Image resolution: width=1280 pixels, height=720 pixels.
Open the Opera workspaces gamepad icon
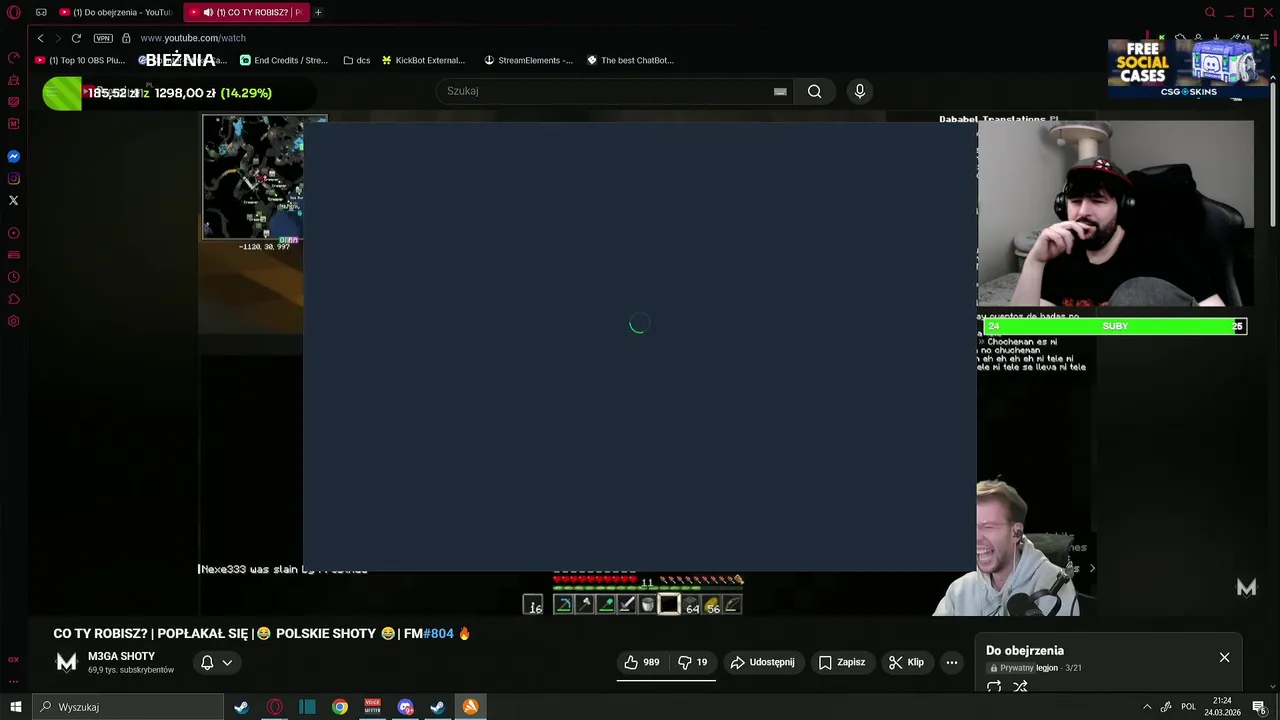[41, 12]
